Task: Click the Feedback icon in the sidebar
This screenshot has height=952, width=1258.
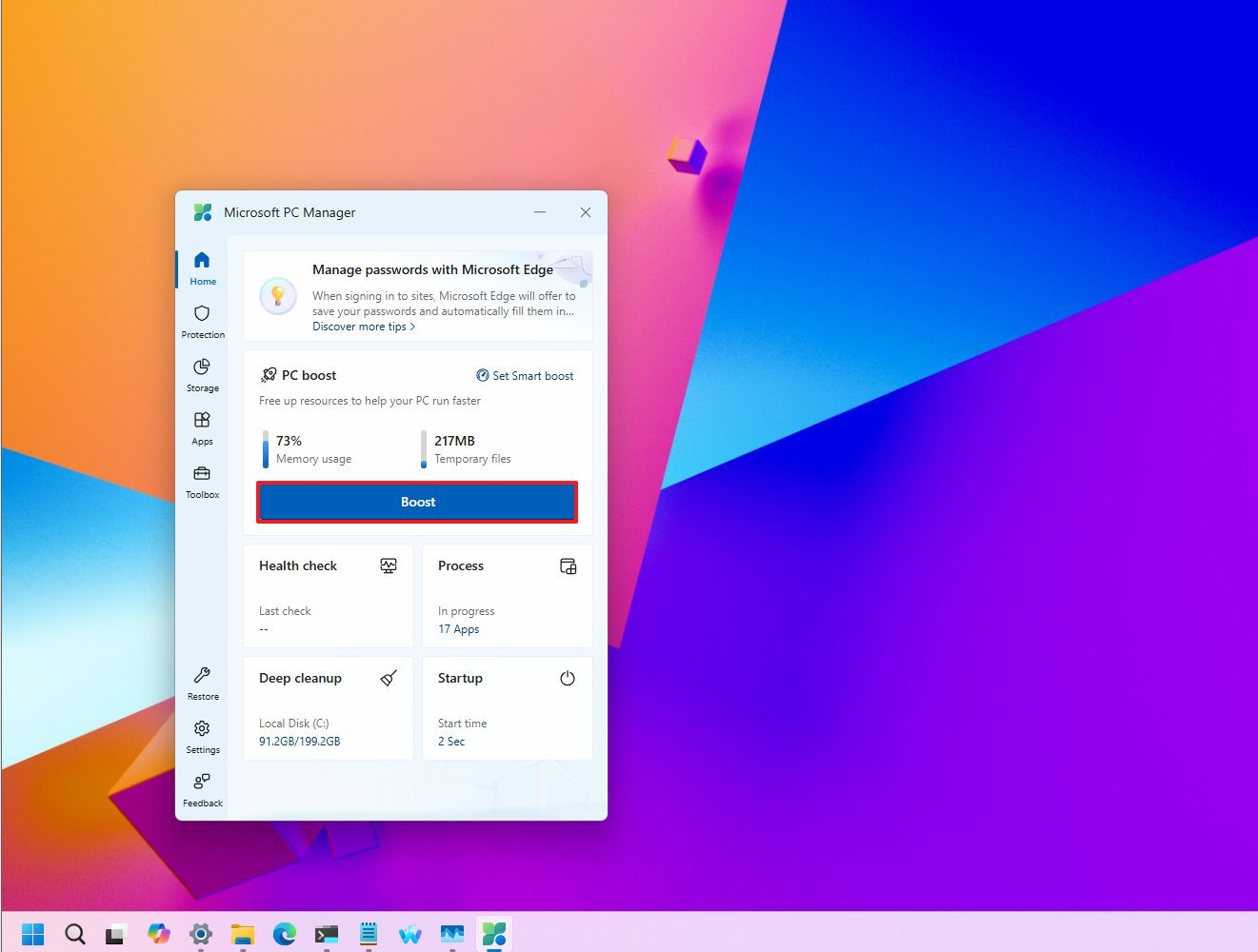Action: (x=202, y=789)
